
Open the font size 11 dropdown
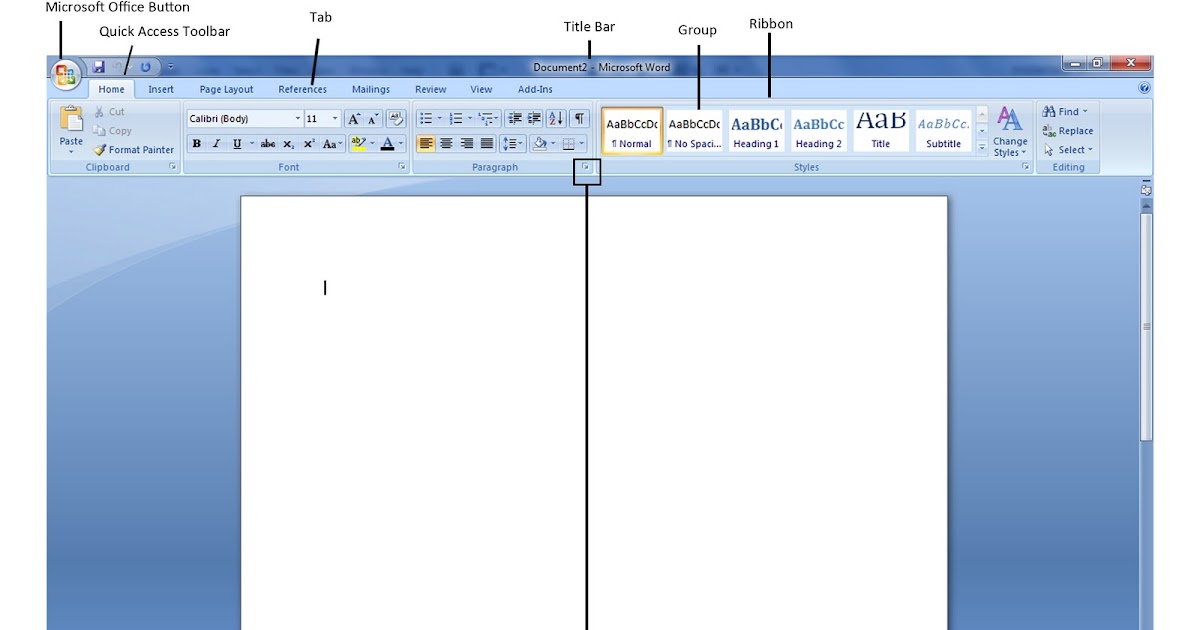point(335,118)
